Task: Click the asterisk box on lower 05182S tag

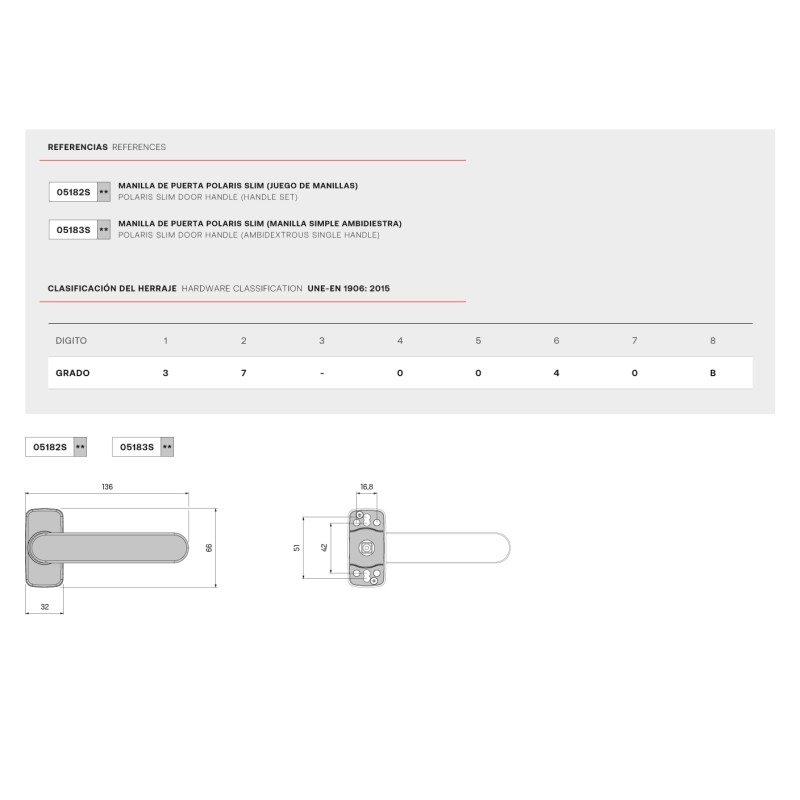Action: click(81, 448)
